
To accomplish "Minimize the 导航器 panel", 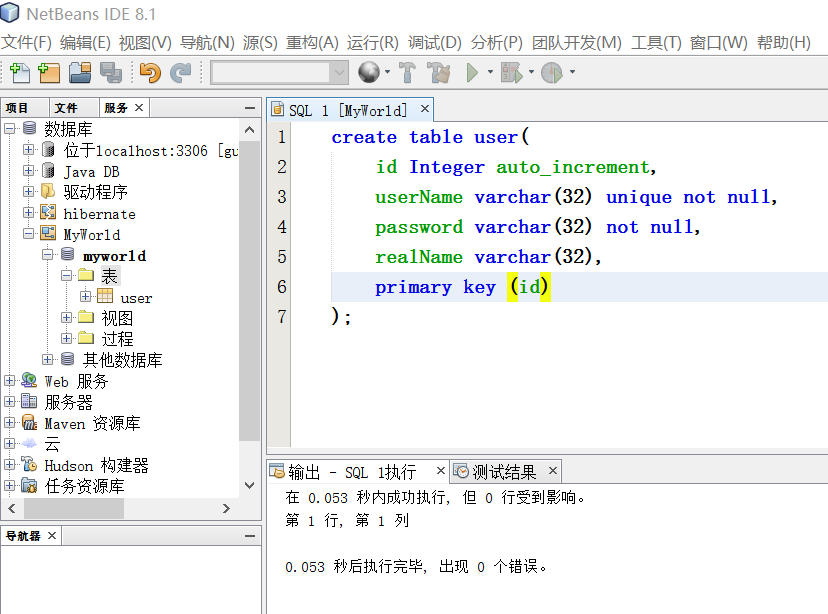I will 250,536.
